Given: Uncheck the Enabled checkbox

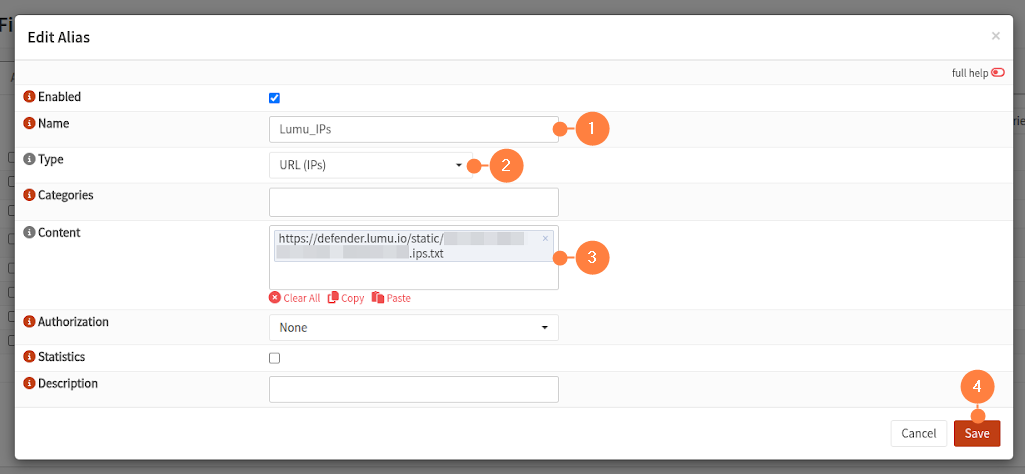Looking at the screenshot, I should [275, 98].
